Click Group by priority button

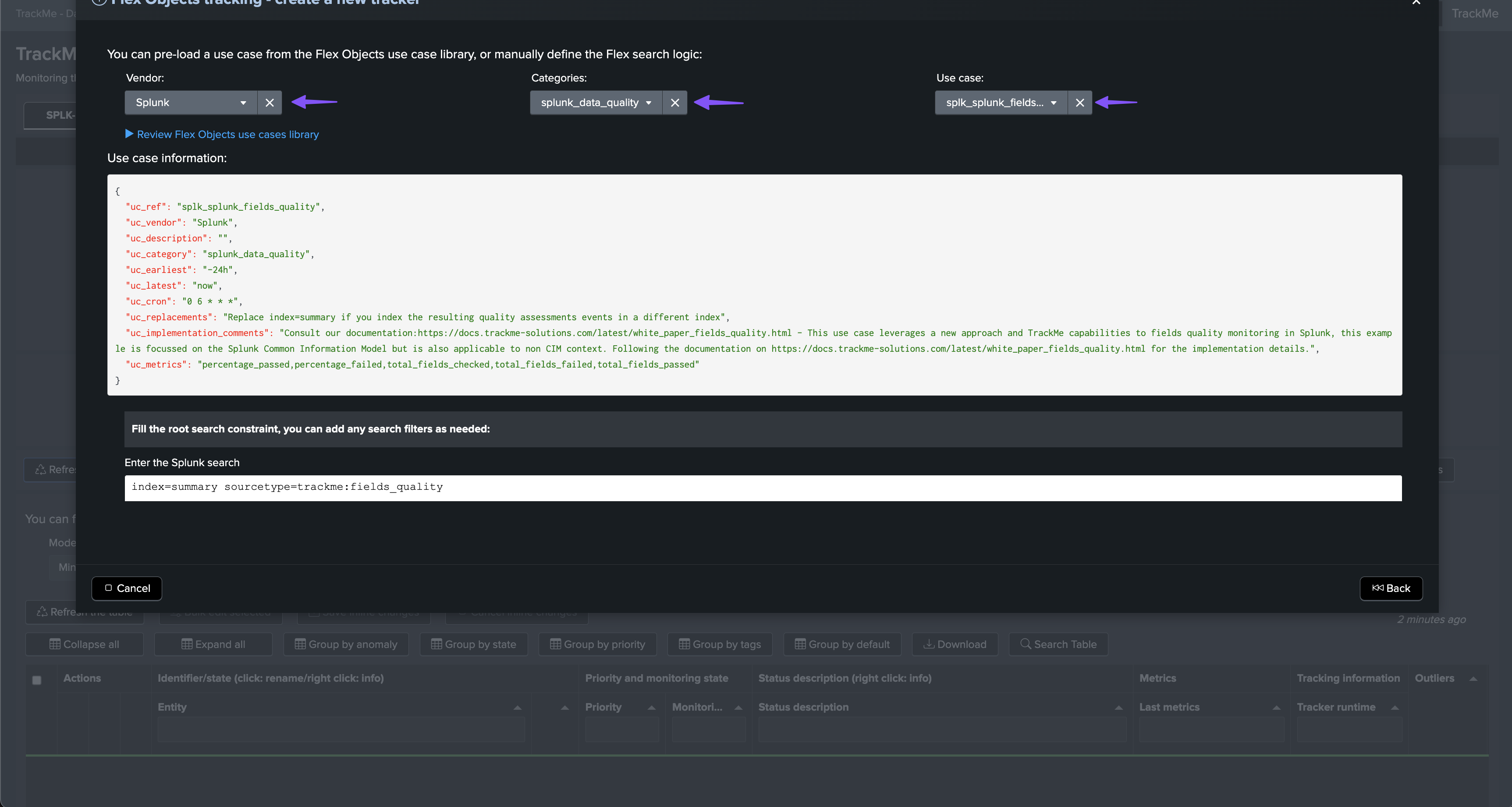click(x=597, y=644)
